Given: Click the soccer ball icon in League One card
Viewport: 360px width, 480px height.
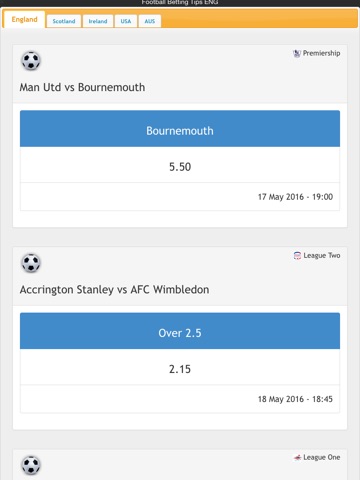Looking at the screenshot, I should pyautogui.click(x=31, y=465).
